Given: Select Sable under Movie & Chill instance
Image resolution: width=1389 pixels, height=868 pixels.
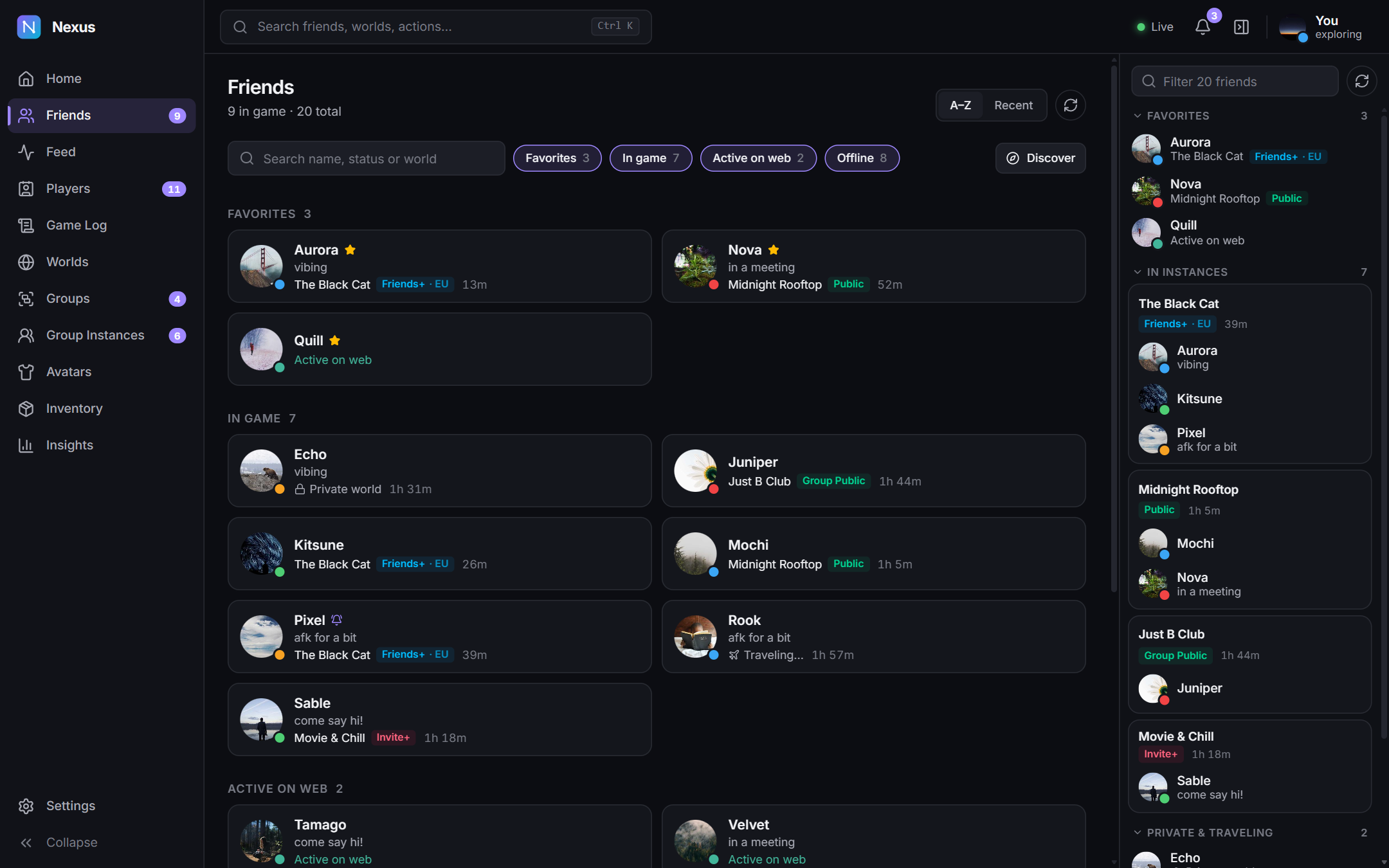Looking at the screenshot, I should tap(1249, 787).
